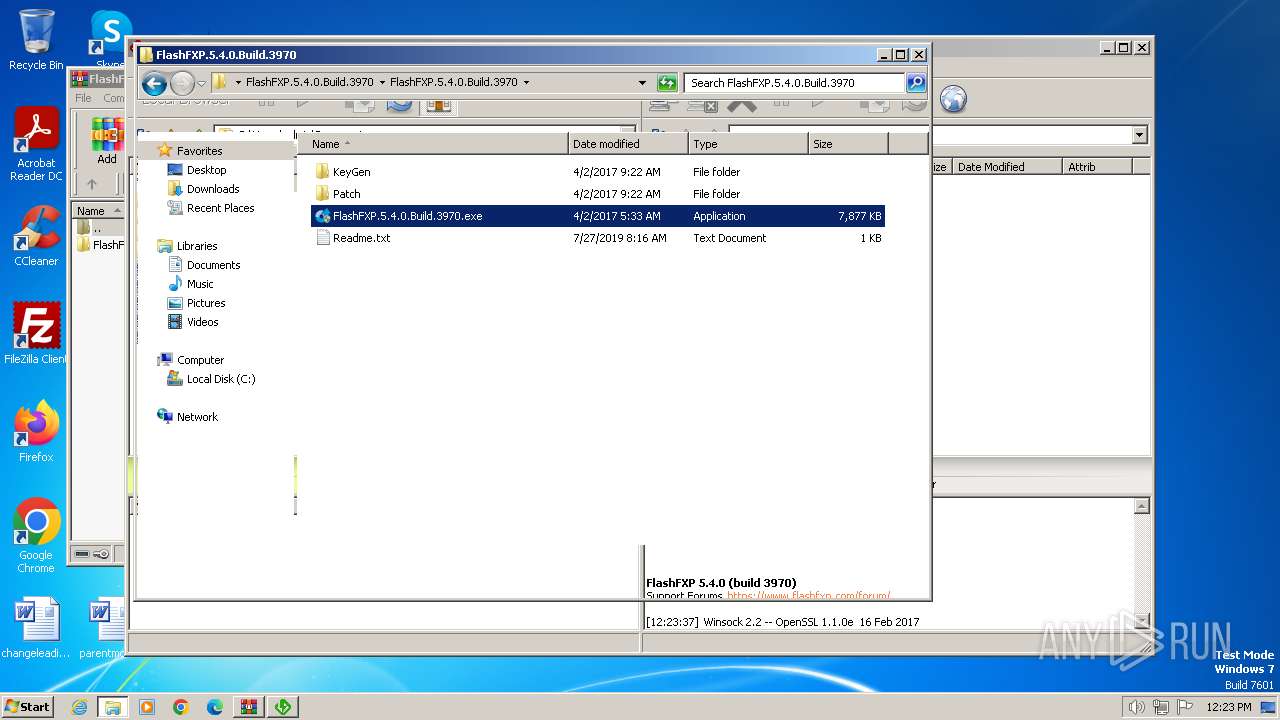This screenshot has height=720, width=1280.
Task: Click Attrib column in FlashFXP
Action: (1096, 167)
